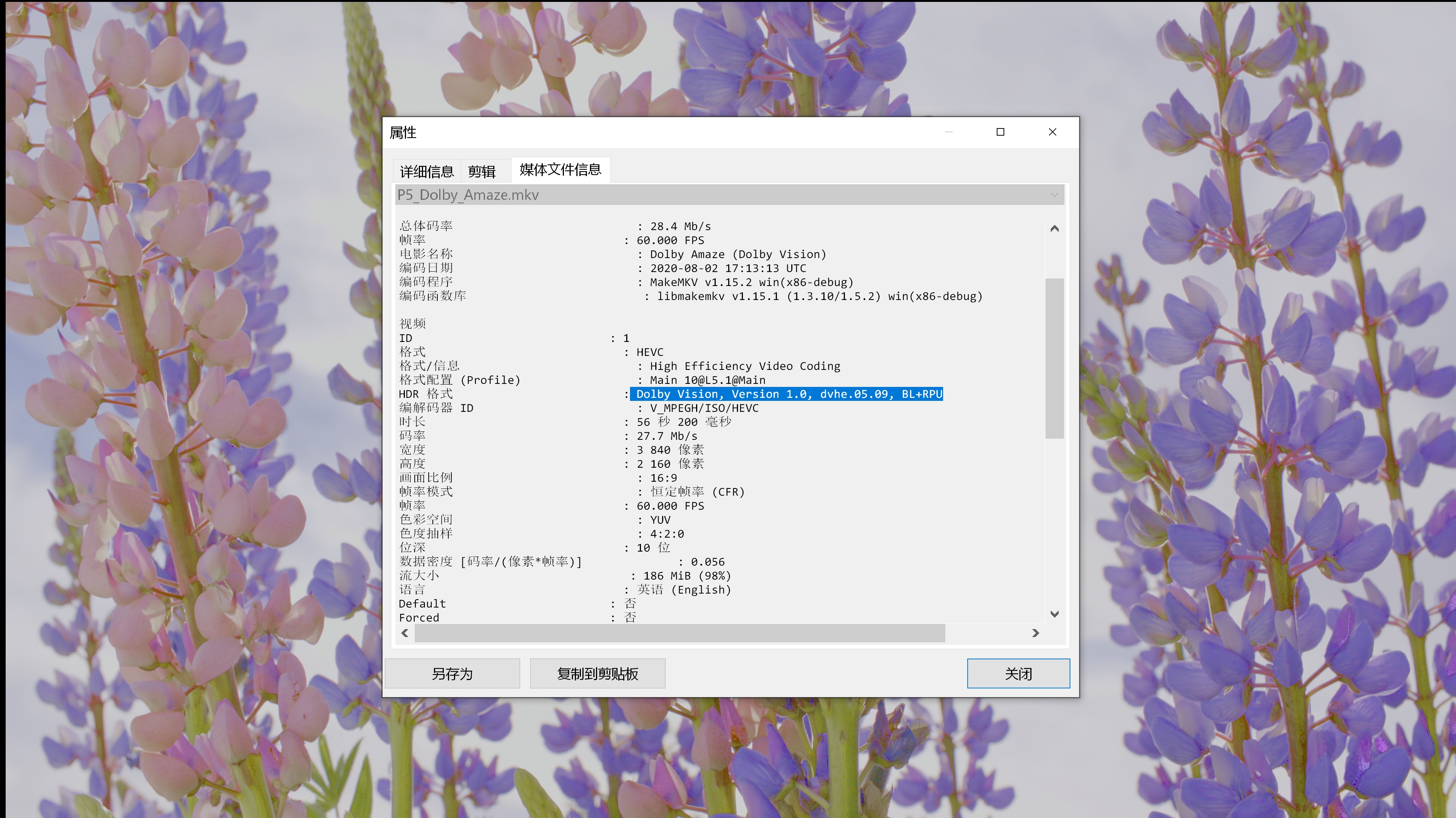Click 'High Efficiency Video Coding' text
1456x818 pixels.
tap(745, 366)
